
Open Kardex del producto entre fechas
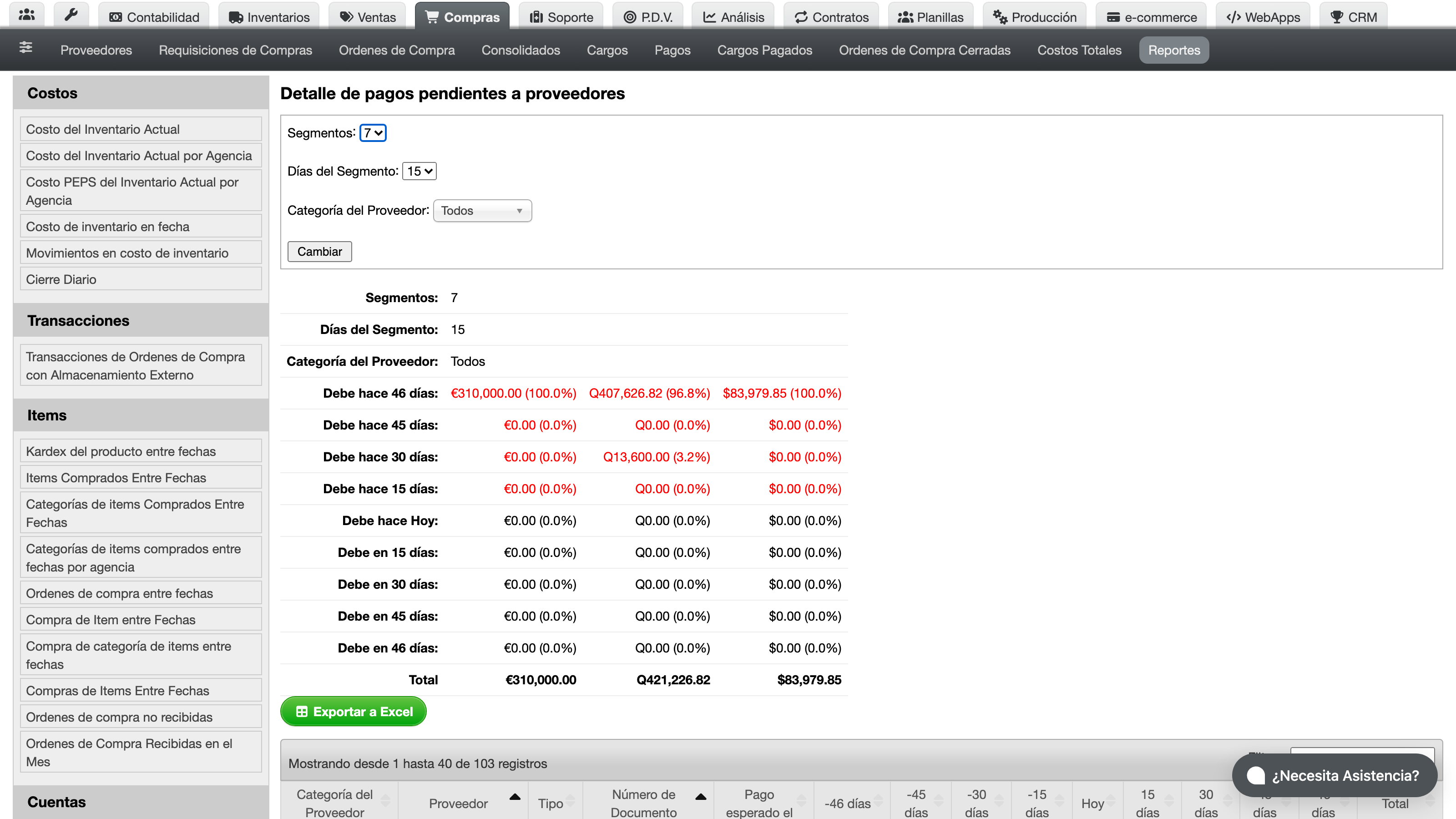click(141, 451)
